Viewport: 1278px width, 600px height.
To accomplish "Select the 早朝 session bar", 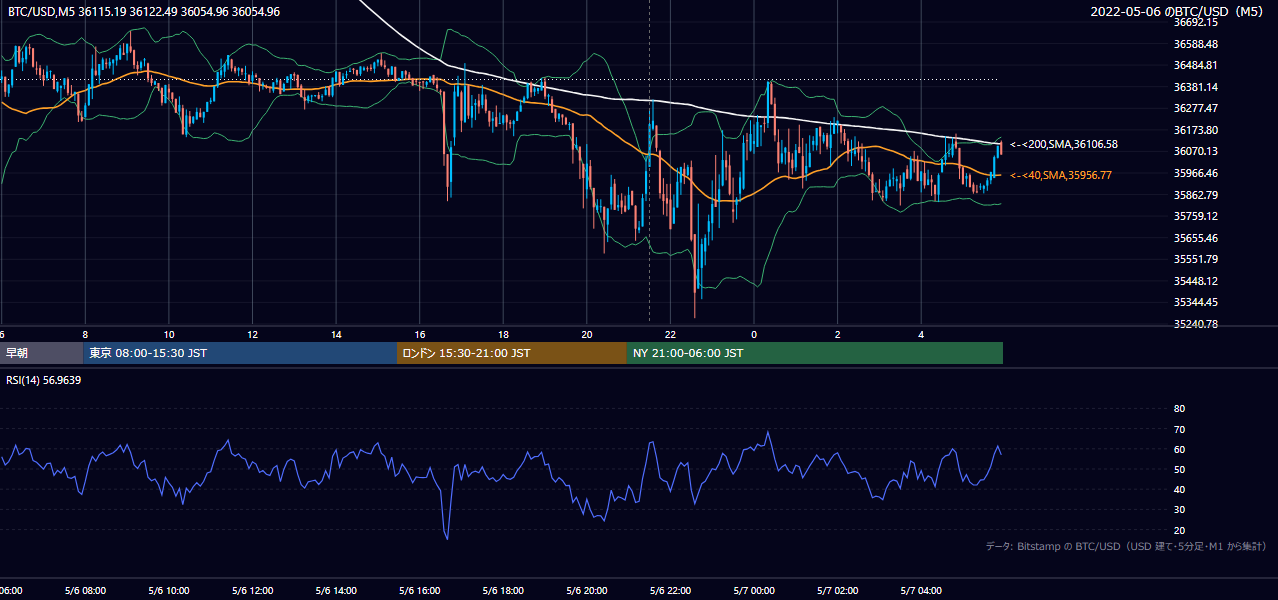I will 41,353.
